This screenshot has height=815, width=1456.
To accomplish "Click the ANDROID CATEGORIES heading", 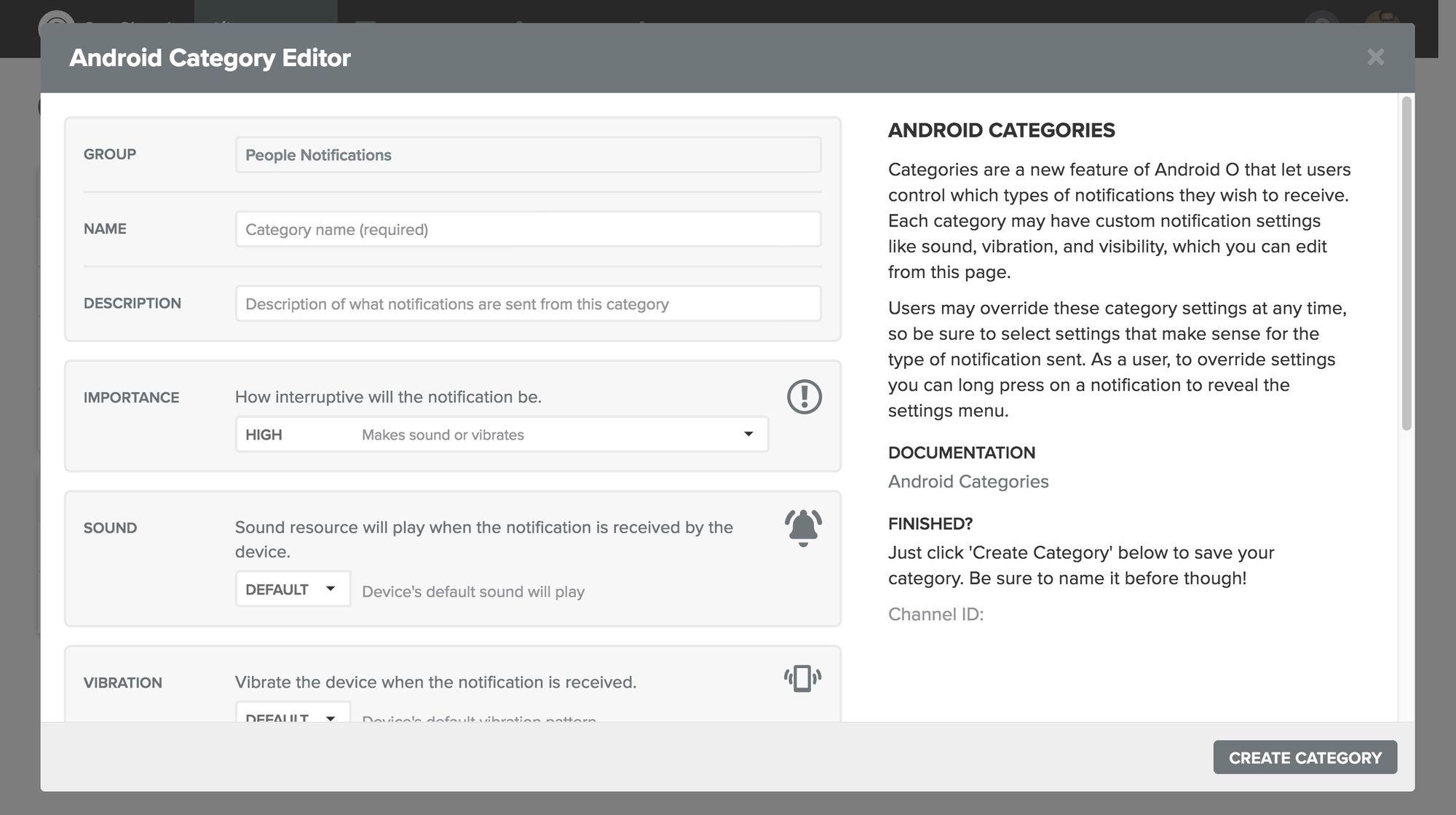I will pos(1001,130).
